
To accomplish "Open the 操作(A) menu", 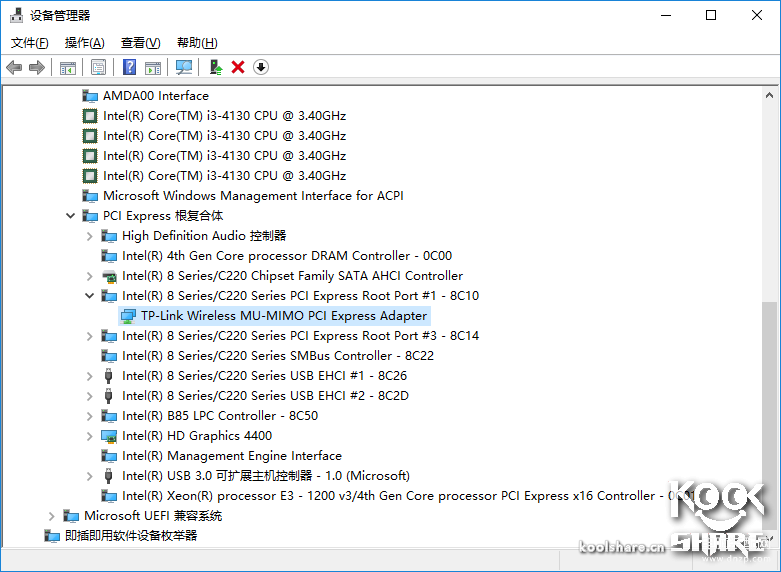I will click(85, 43).
